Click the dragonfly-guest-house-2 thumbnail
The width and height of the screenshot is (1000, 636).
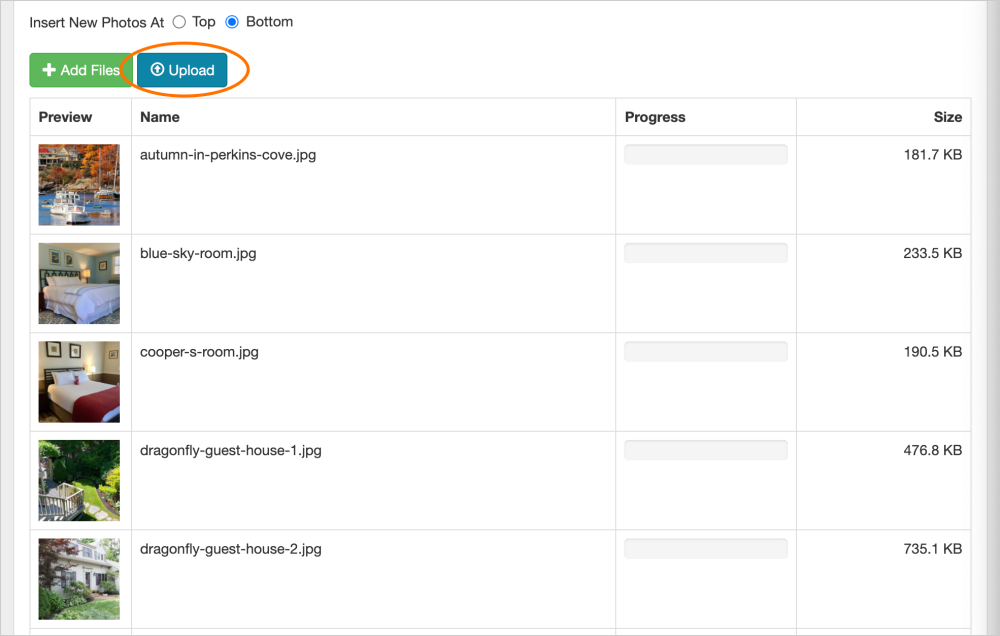click(x=79, y=579)
